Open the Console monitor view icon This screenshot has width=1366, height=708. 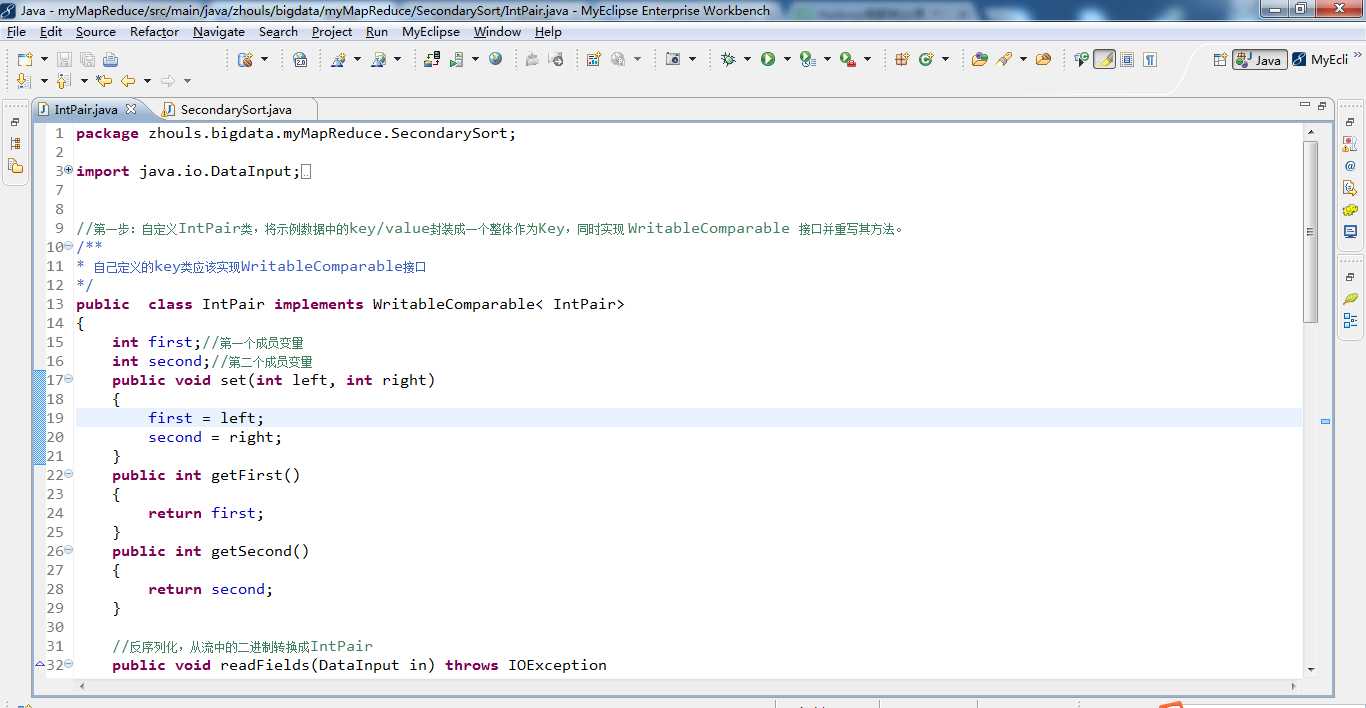pyautogui.click(x=1350, y=232)
